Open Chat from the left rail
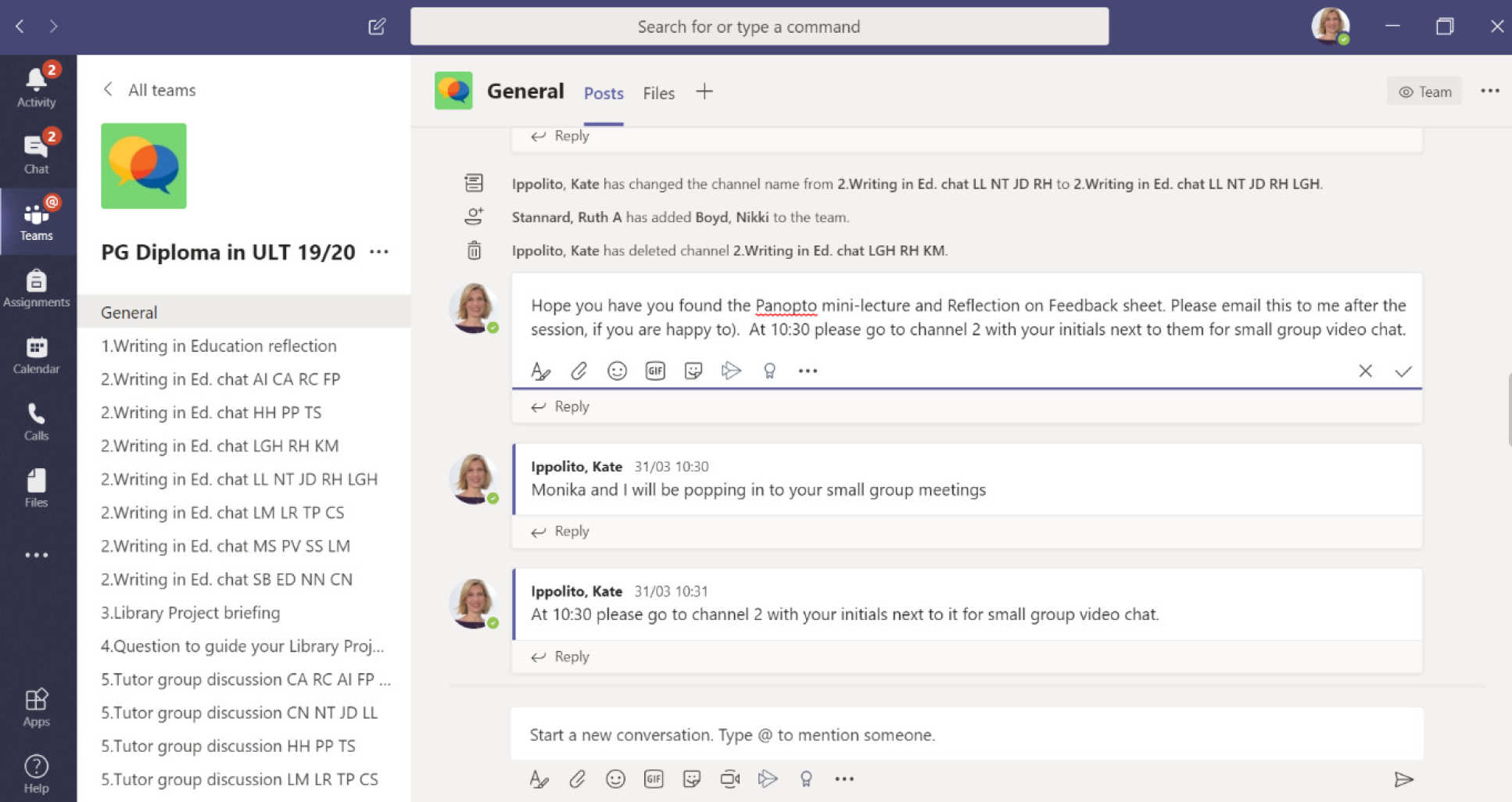This screenshot has width=1512, height=802. pos(36,154)
